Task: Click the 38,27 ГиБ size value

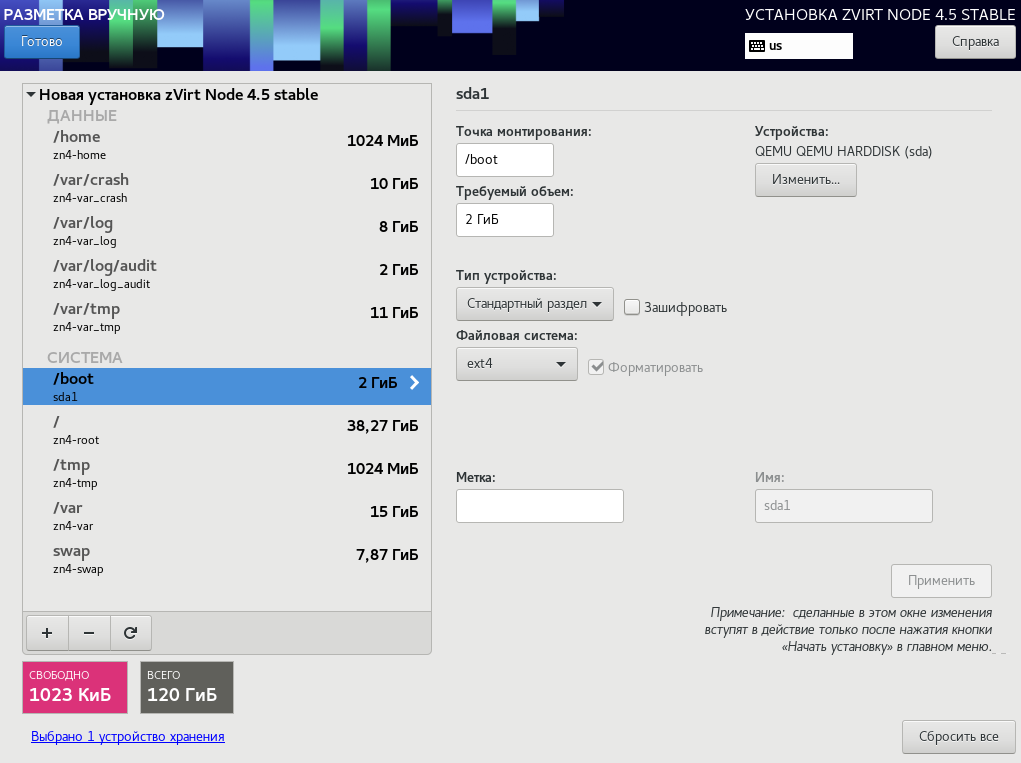Action: pyautogui.click(x=382, y=426)
